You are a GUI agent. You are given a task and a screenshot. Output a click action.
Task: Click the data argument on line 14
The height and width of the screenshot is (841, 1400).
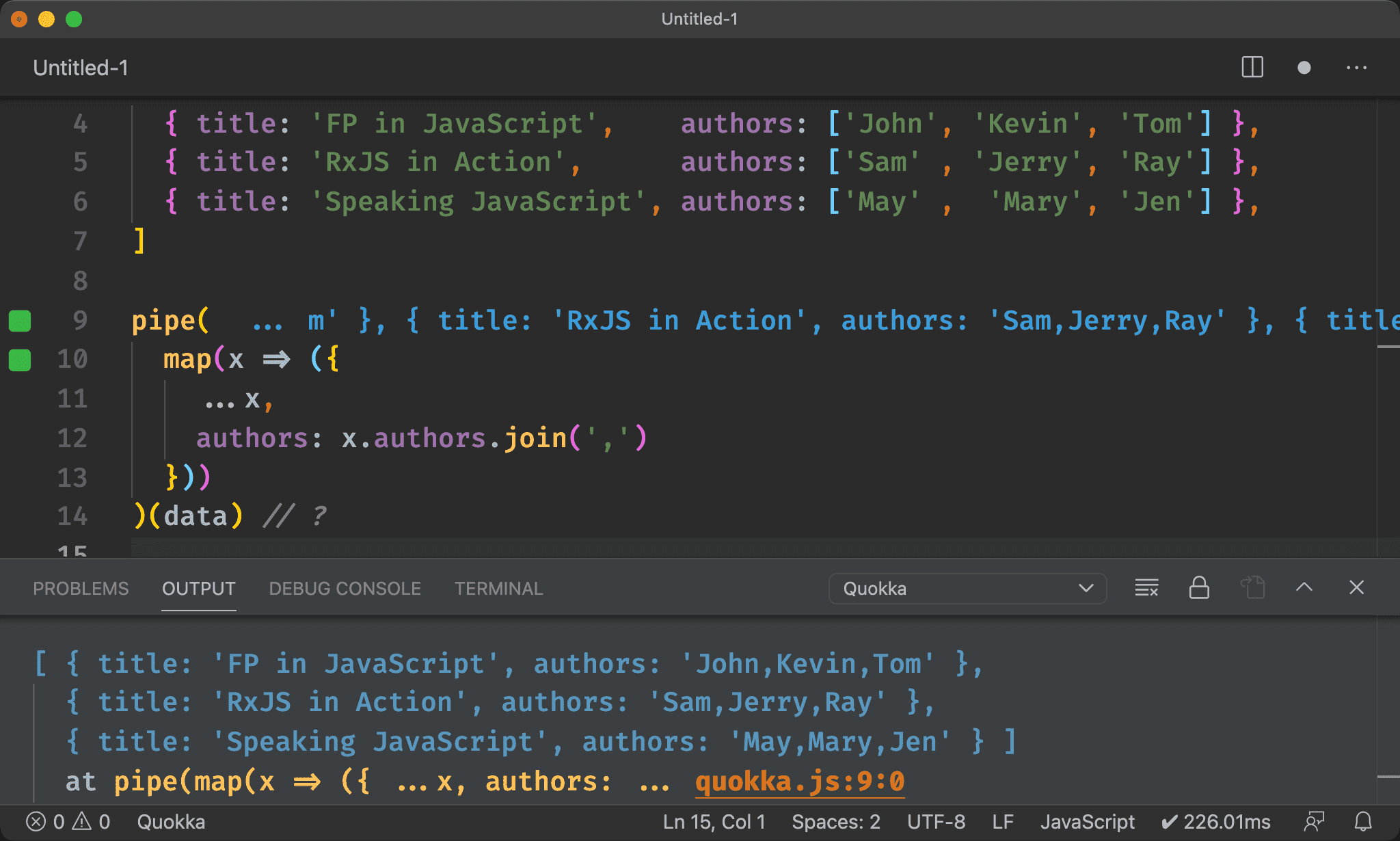[x=196, y=516]
